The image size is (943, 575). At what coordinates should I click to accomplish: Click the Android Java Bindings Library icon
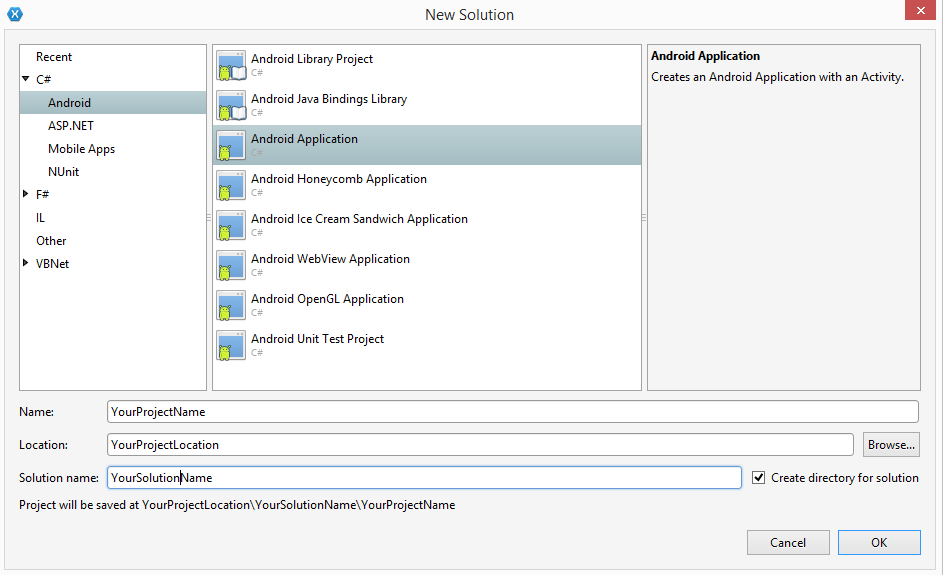231,105
